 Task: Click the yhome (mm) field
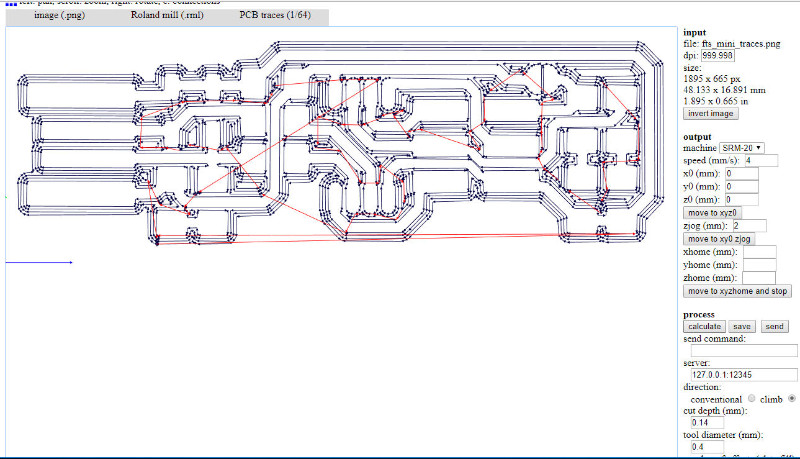point(759,265)
